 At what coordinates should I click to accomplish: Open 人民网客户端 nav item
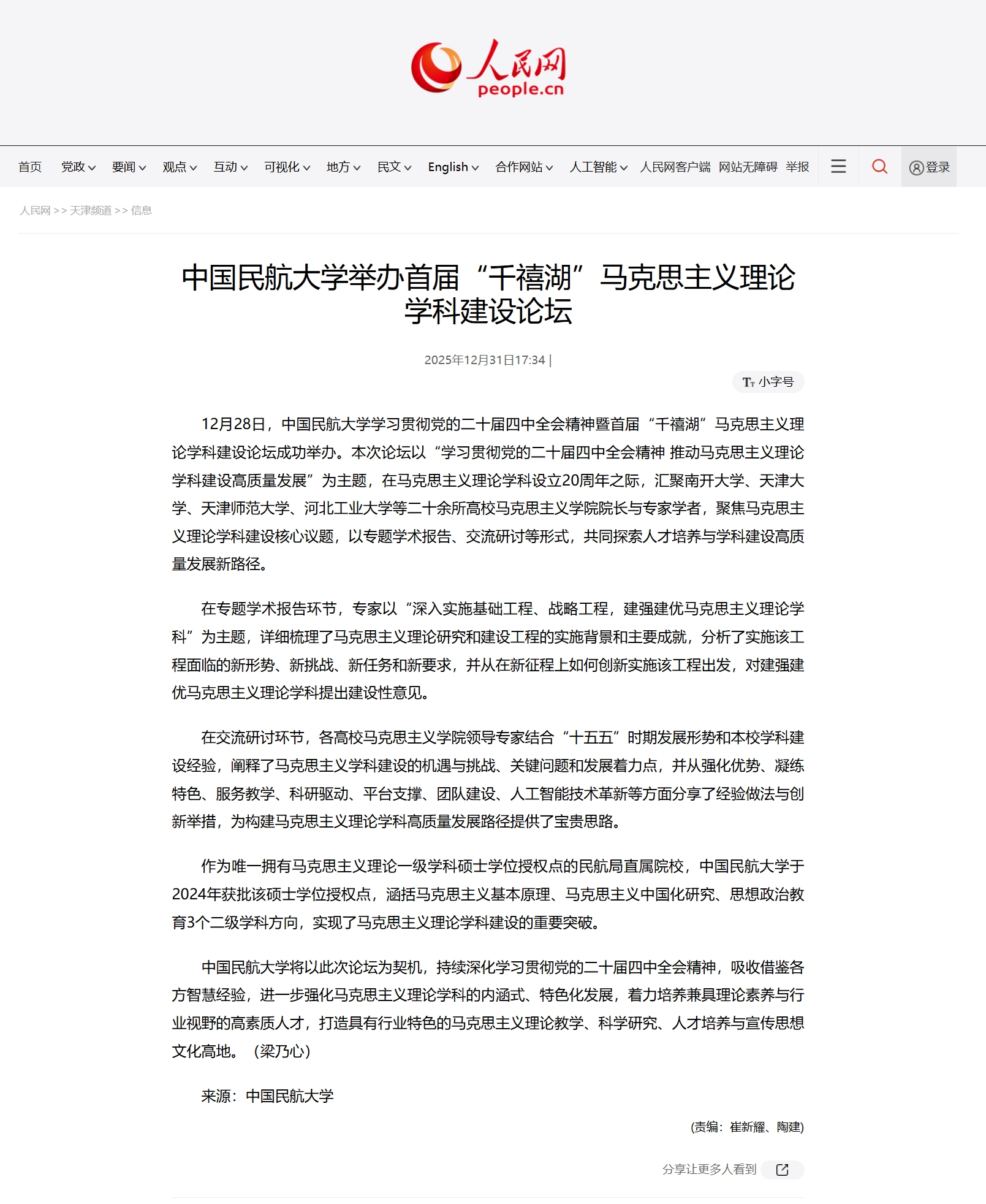click(675, 167)
